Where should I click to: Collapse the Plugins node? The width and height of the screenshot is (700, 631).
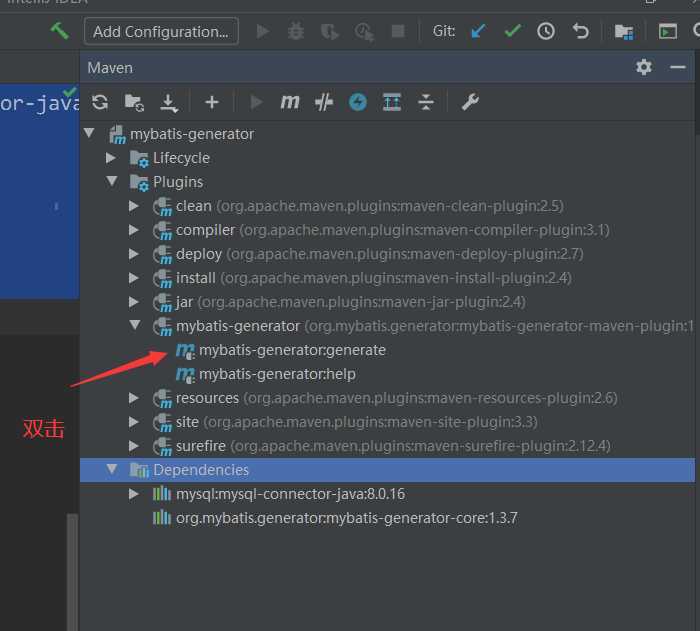coord(112,181)
